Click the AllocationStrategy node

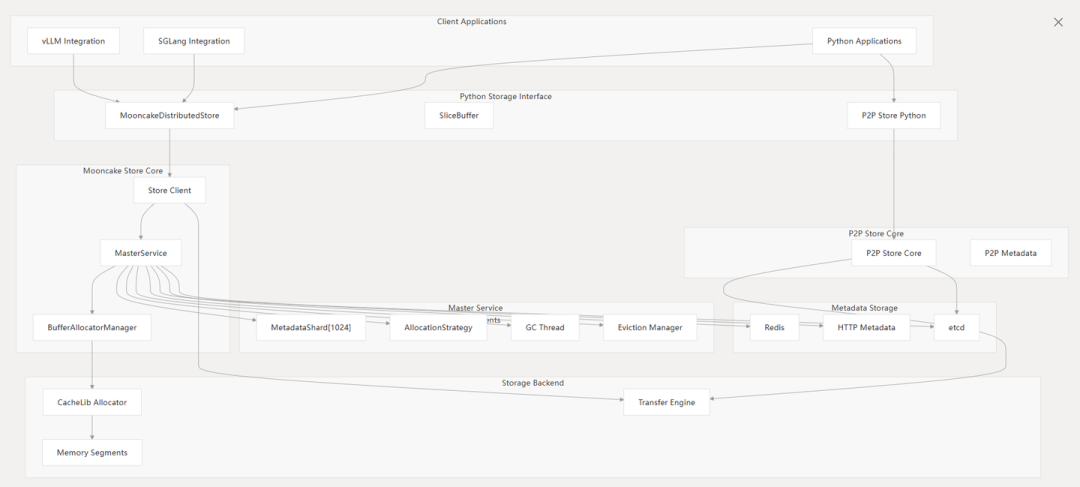coord(438,327)
